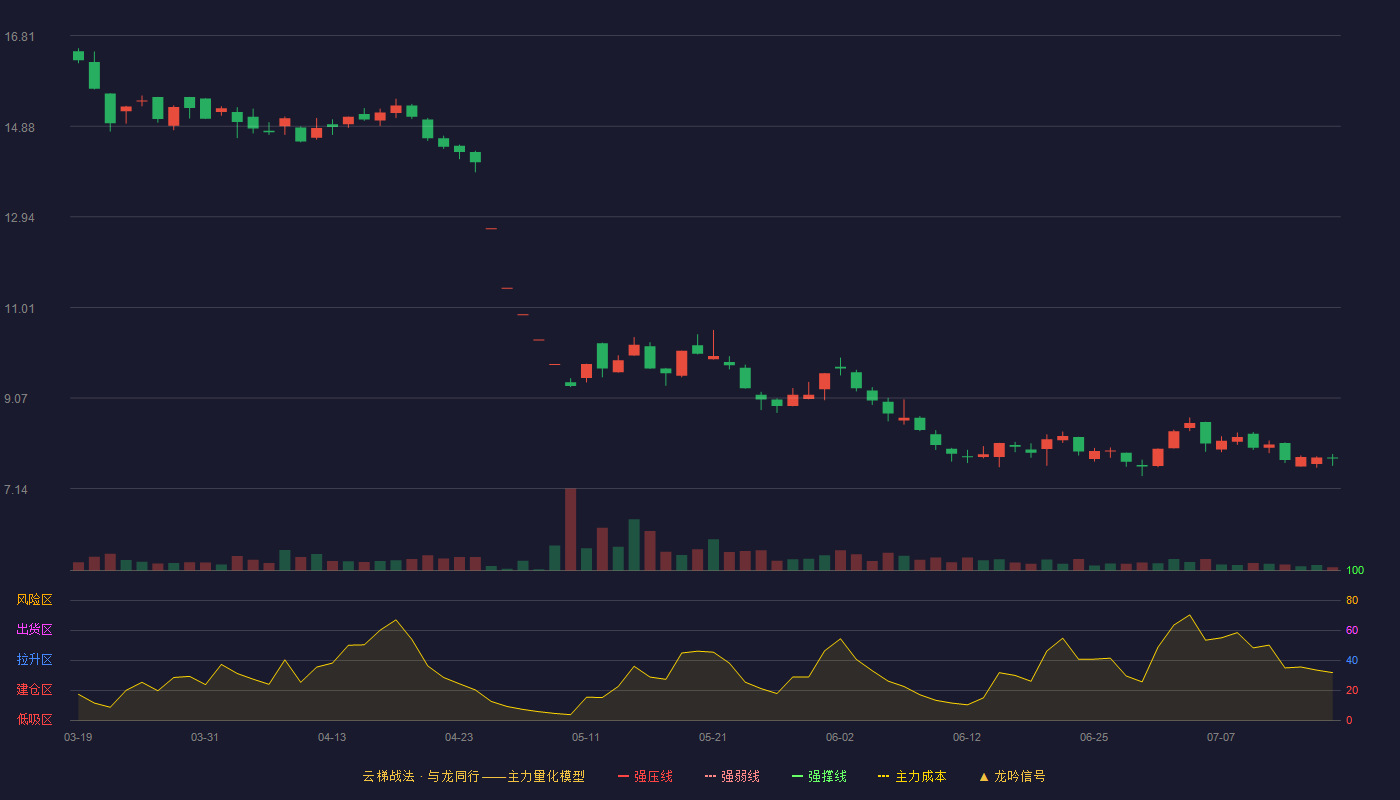Toggle the 强撑线 legend entry
This screenshot has height=800, width=1400.
819,776
